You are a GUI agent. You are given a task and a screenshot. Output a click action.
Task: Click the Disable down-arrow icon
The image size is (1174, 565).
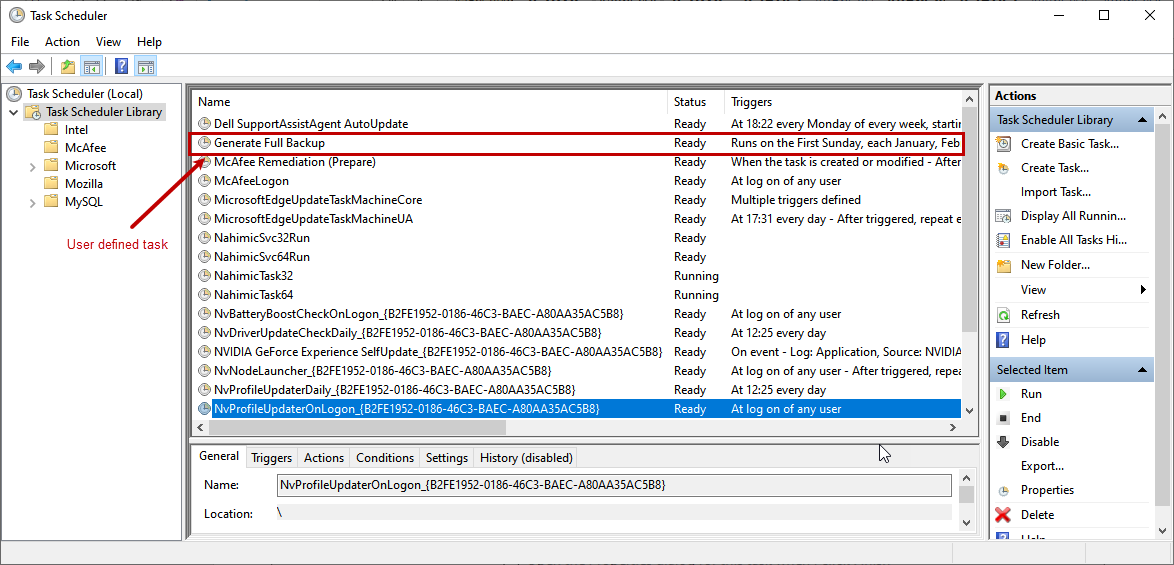click(1003, 442)
